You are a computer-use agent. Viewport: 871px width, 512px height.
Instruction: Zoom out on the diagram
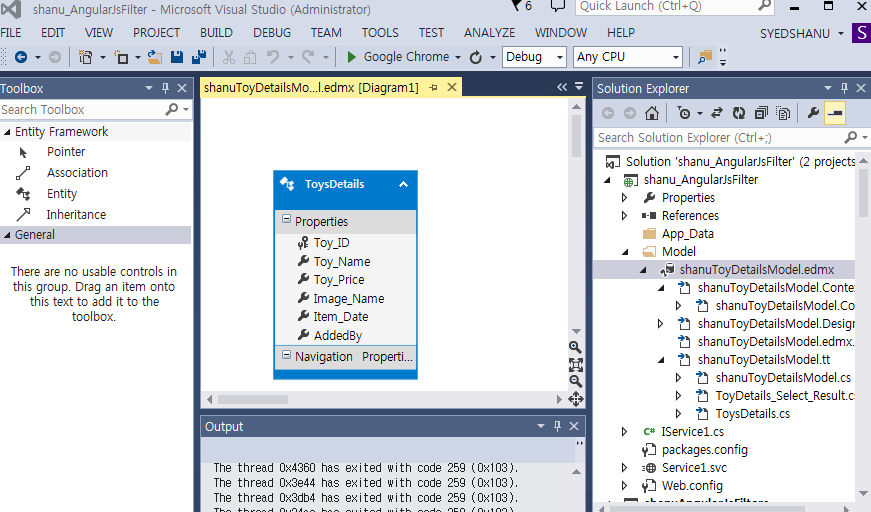point(575,382)
